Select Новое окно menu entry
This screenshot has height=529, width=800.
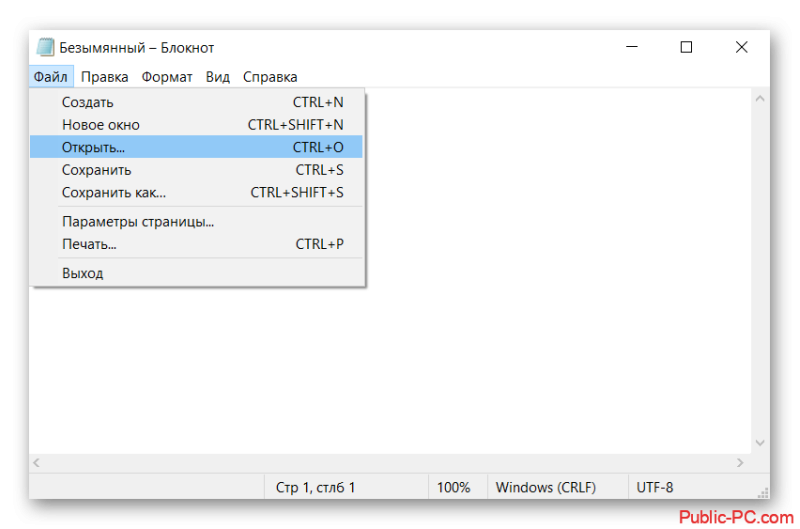[196, 124]
